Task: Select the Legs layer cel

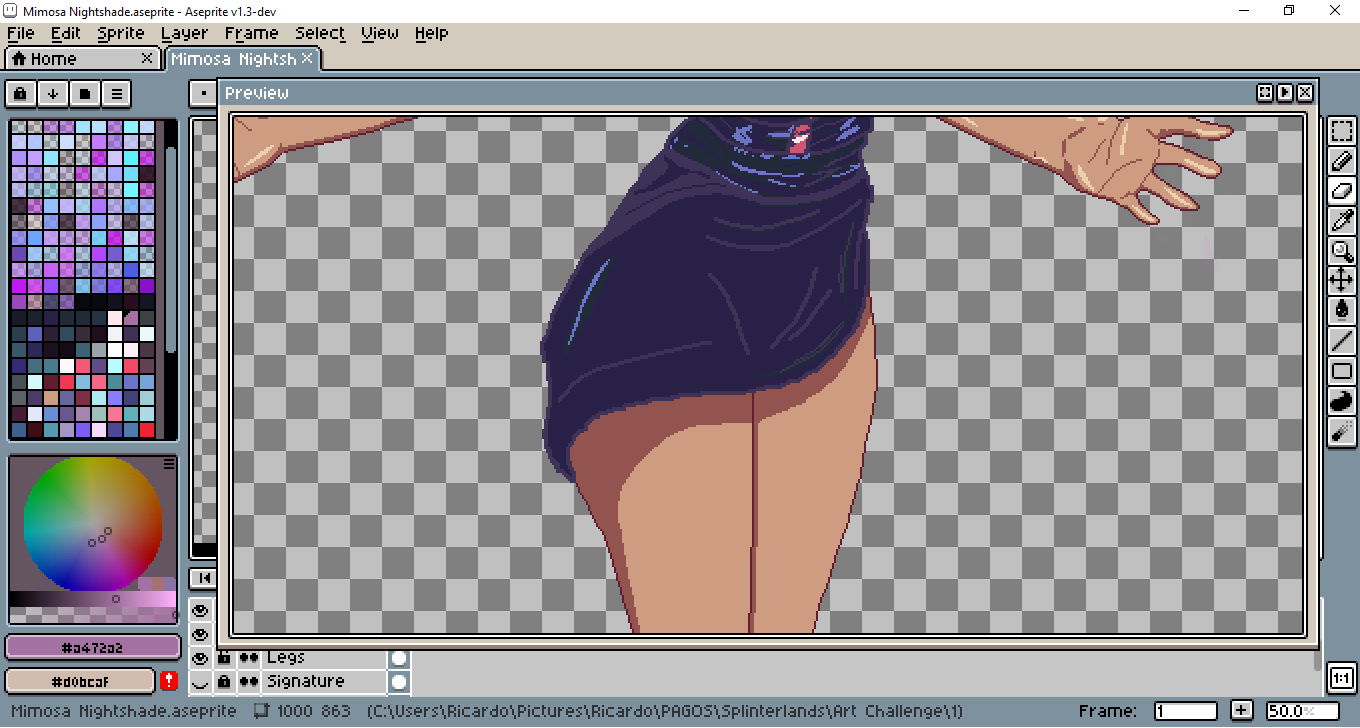Action: coord(399,658)
